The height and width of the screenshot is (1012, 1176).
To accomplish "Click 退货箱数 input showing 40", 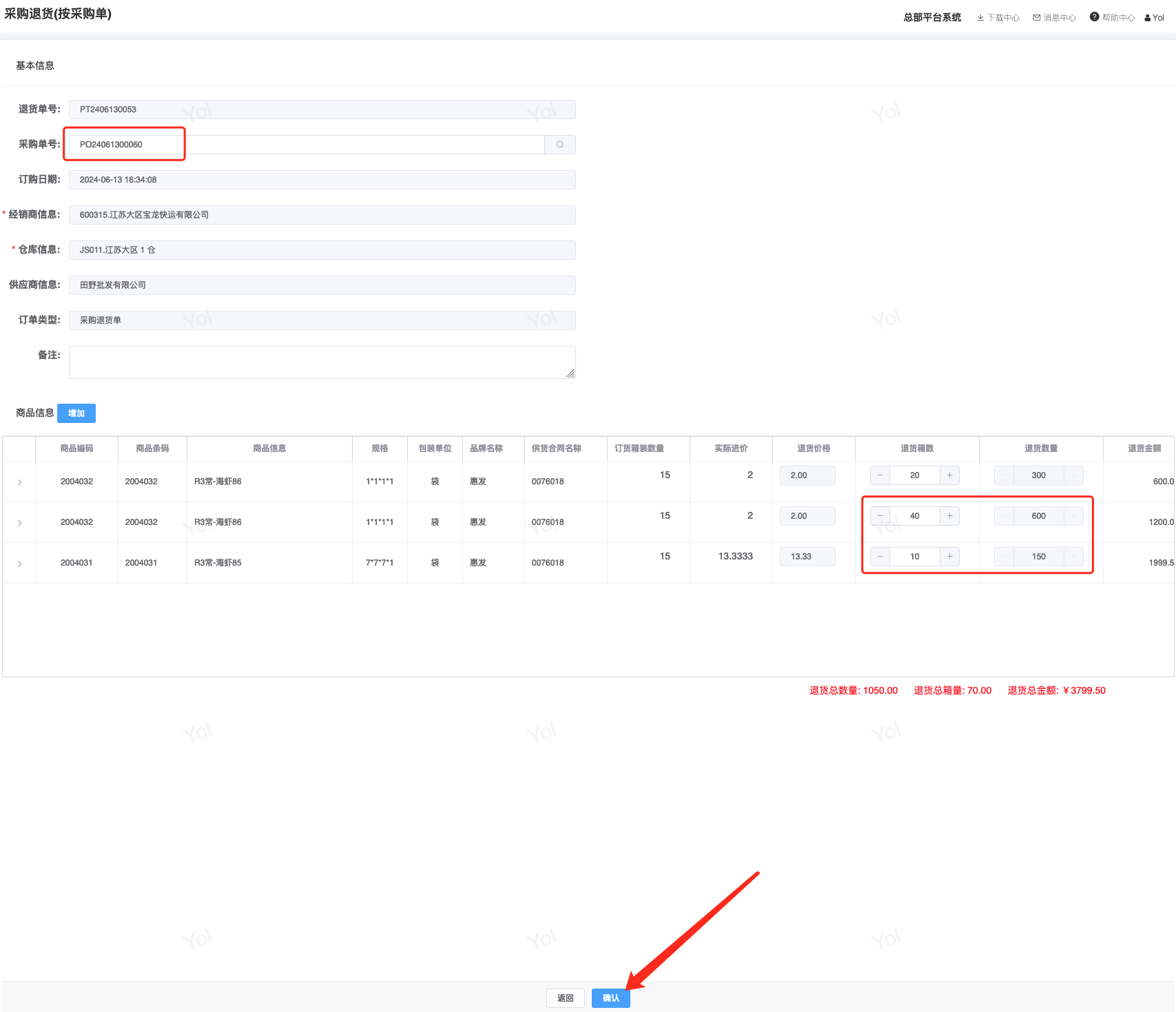I will 915,516.
